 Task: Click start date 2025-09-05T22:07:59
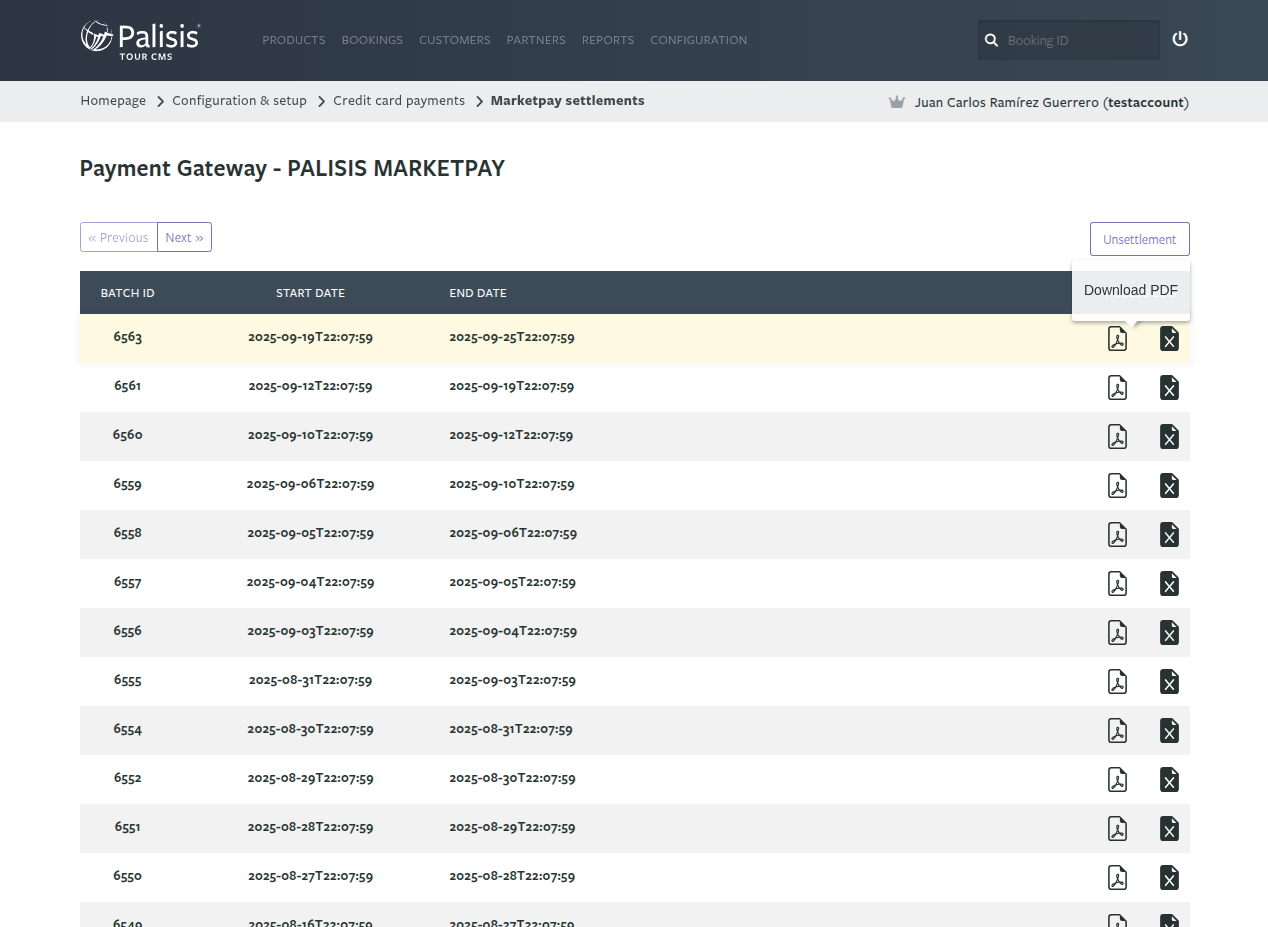click(x=311, y=533)
